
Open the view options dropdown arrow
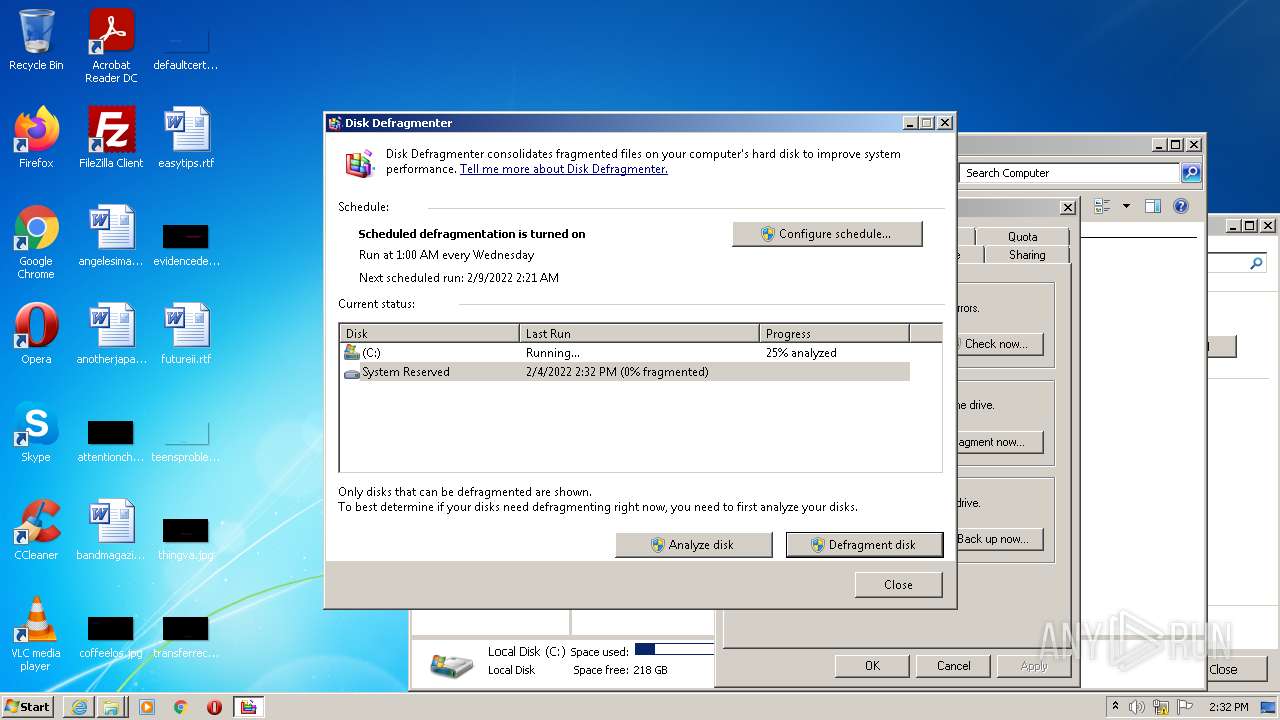tap(1126, 206)
